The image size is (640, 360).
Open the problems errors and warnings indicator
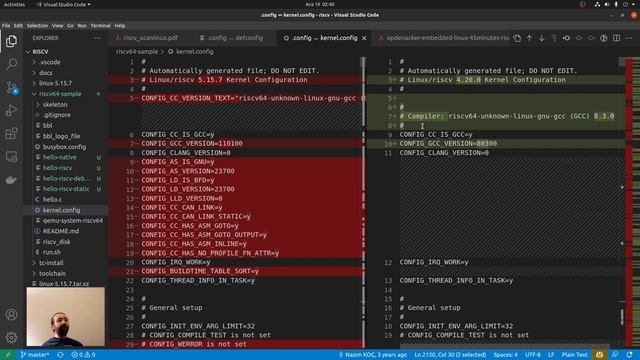click(83, 355)
